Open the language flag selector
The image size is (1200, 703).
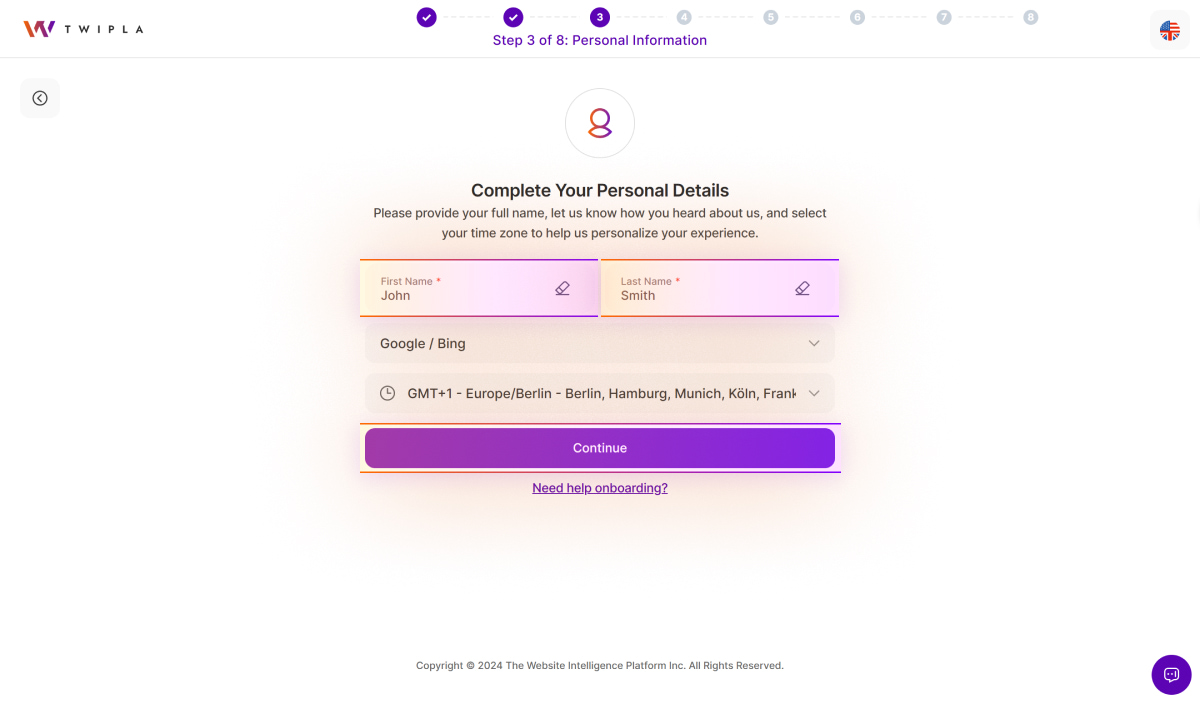[1169, 30]
